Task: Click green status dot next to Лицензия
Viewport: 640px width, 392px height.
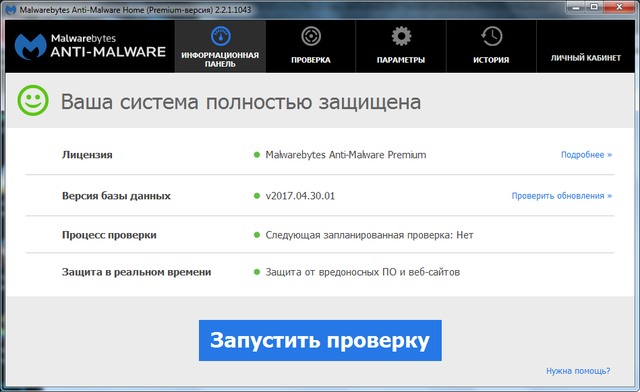Action: (x=257, y=155)
